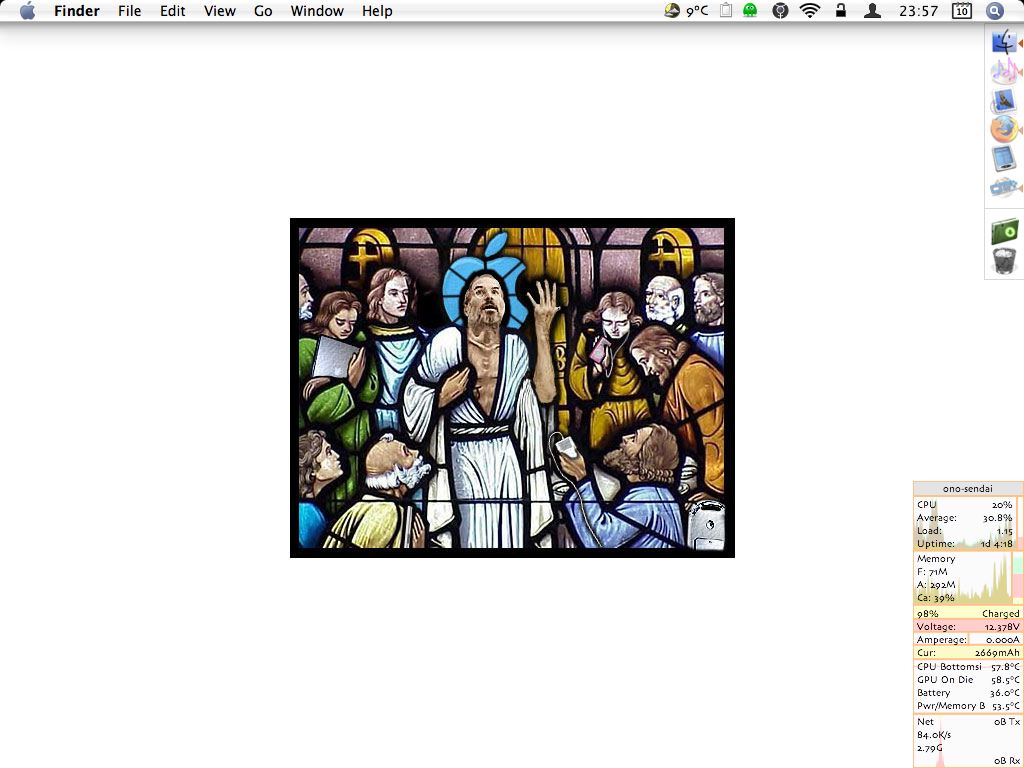Click the green ghost menu bar icon
Screen dimensions: 1024x768
click(750, 10)
